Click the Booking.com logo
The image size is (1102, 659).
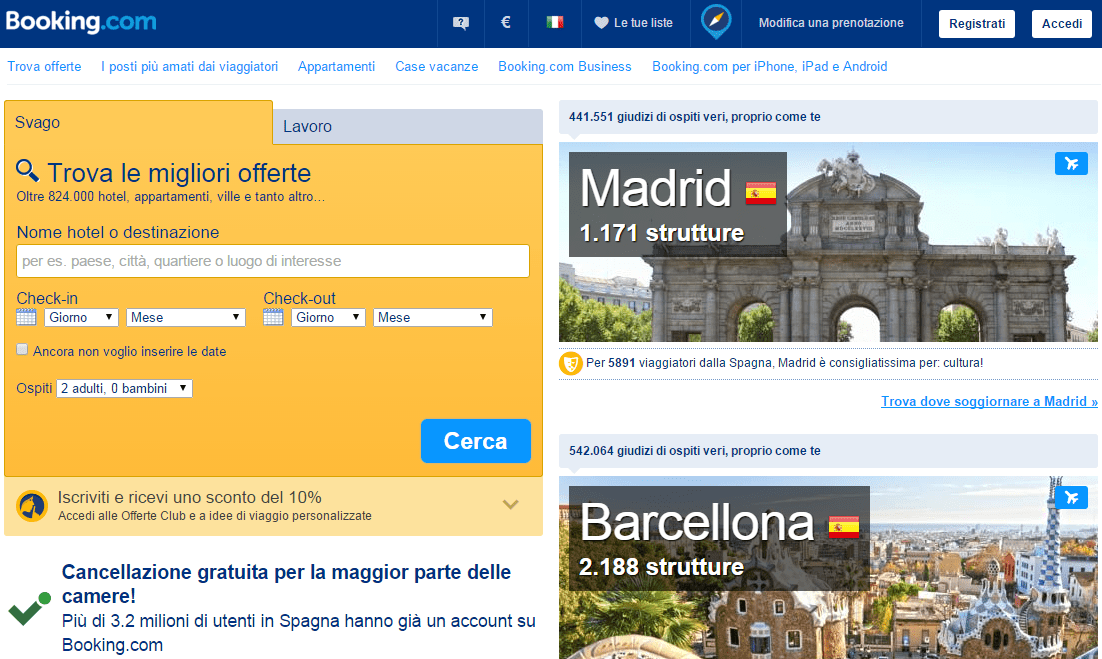81,22
